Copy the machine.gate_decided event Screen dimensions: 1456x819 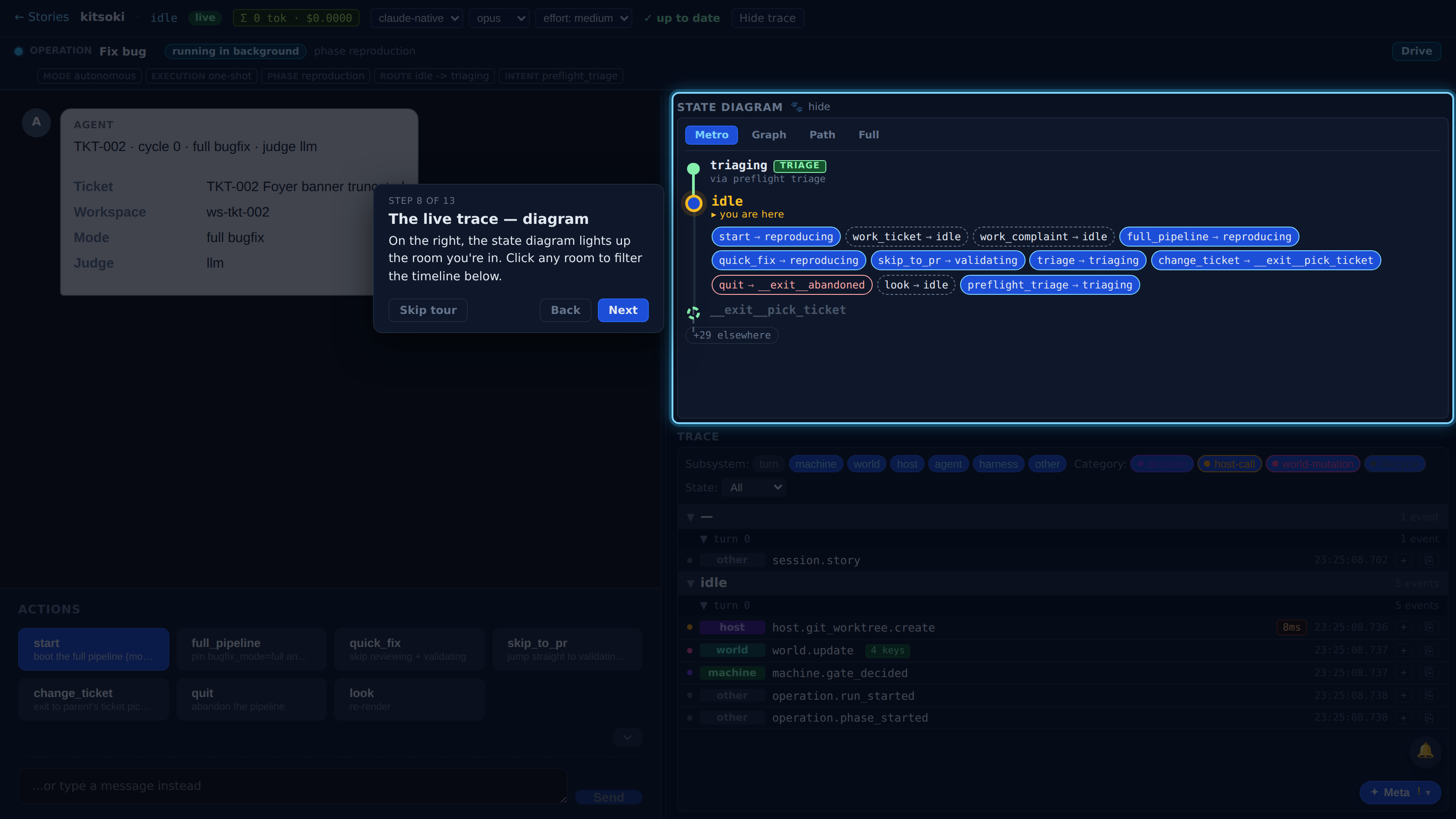pyautogui.click(x=1429, y=672)
